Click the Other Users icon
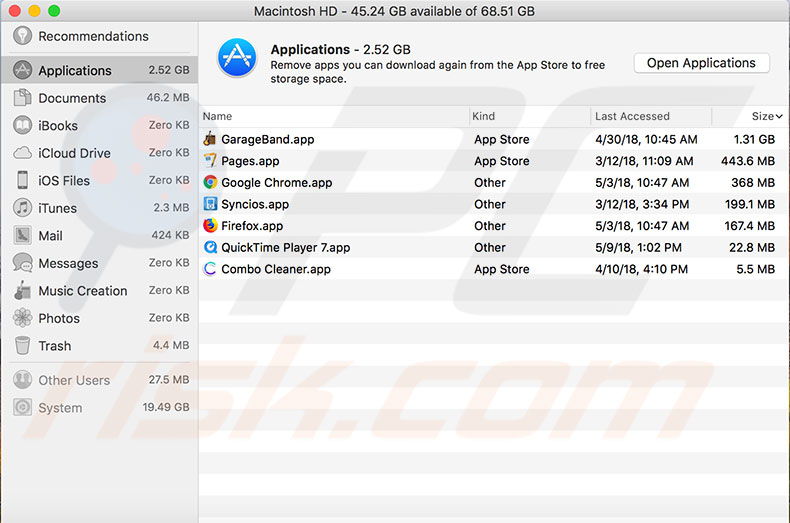 click(22, 380)
